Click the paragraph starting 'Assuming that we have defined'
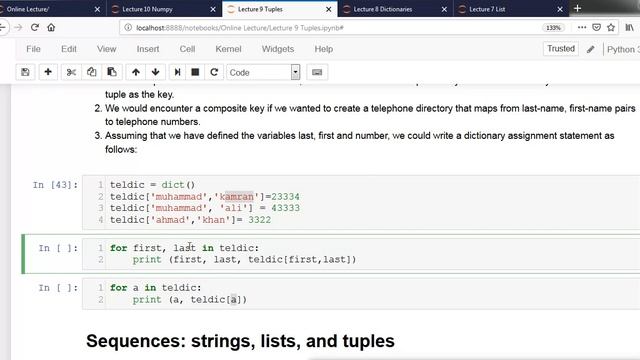This screenshot has width=640, height=360. 360,142
